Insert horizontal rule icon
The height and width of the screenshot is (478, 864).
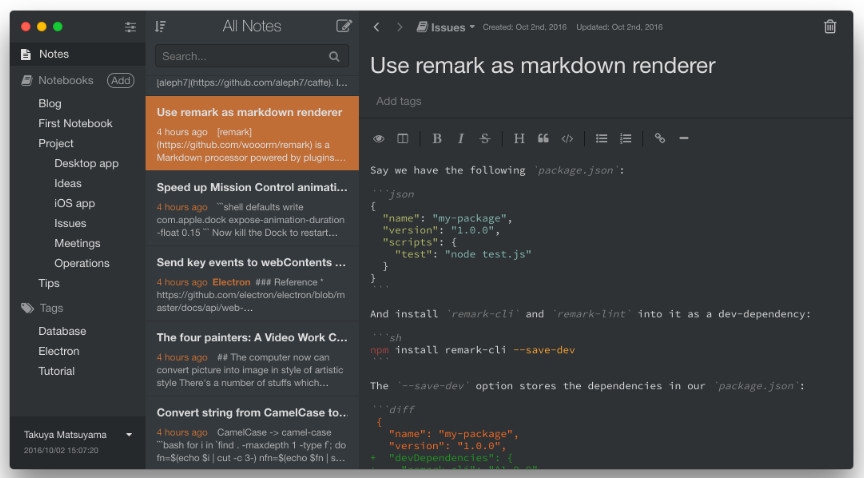point(684,138)
